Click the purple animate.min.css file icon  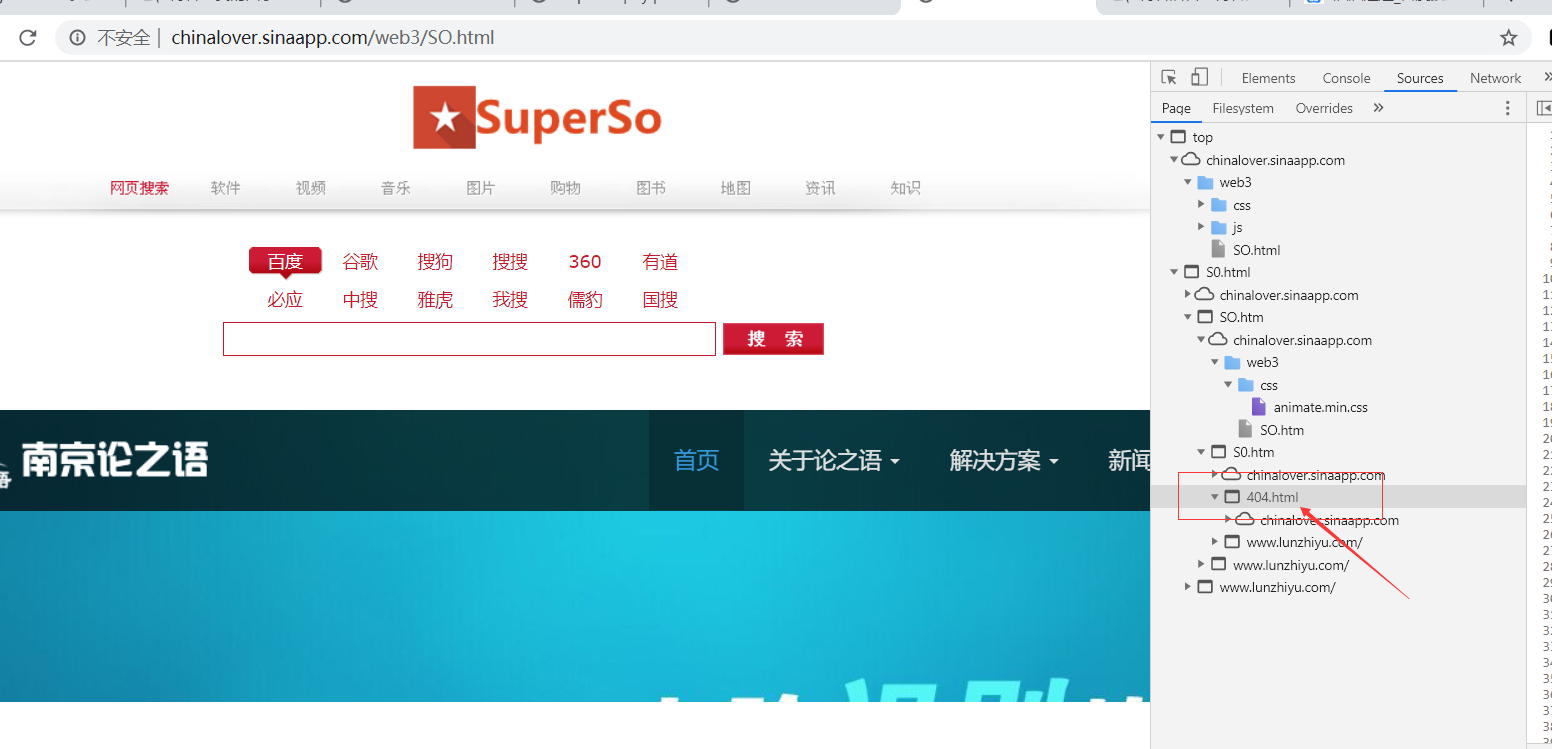click(1259, 407)
